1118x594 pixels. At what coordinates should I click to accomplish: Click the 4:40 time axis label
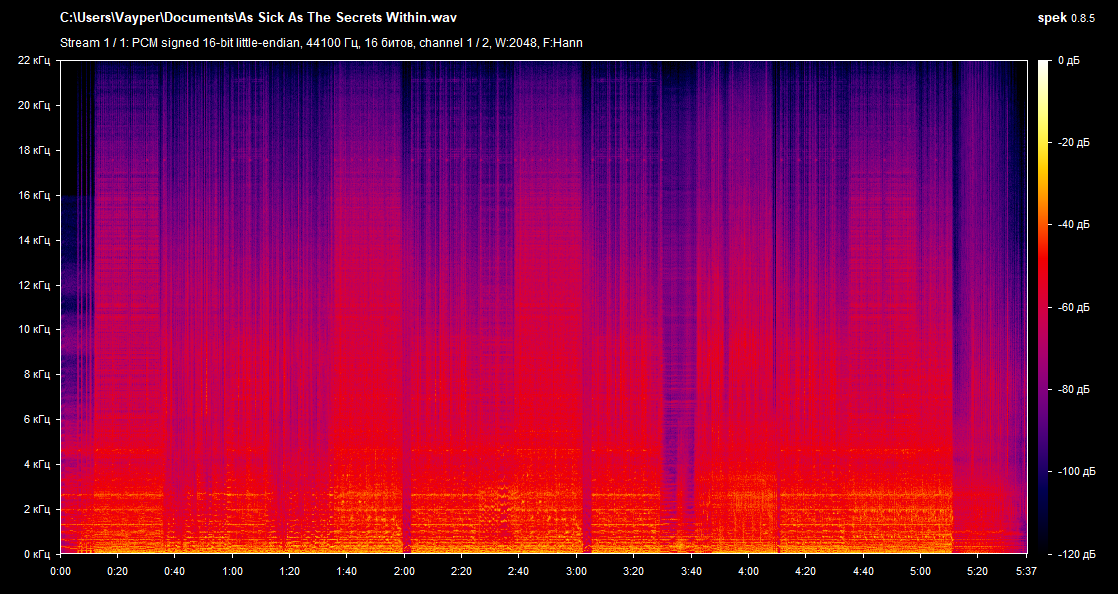coord(863,572)
